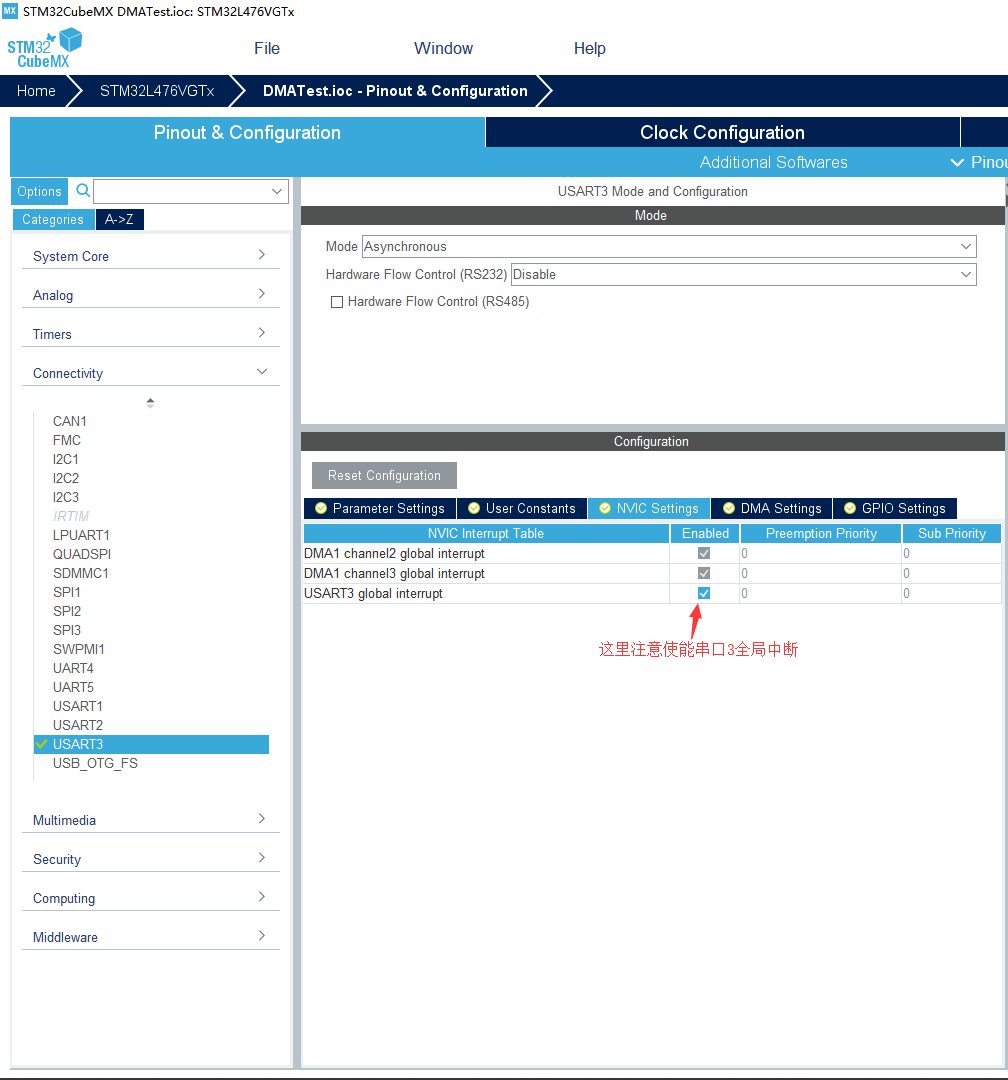The height and width of the screenshot is (1080, 1008).
Task: Click the Home breadcrumb link
Action: (36, 91)
